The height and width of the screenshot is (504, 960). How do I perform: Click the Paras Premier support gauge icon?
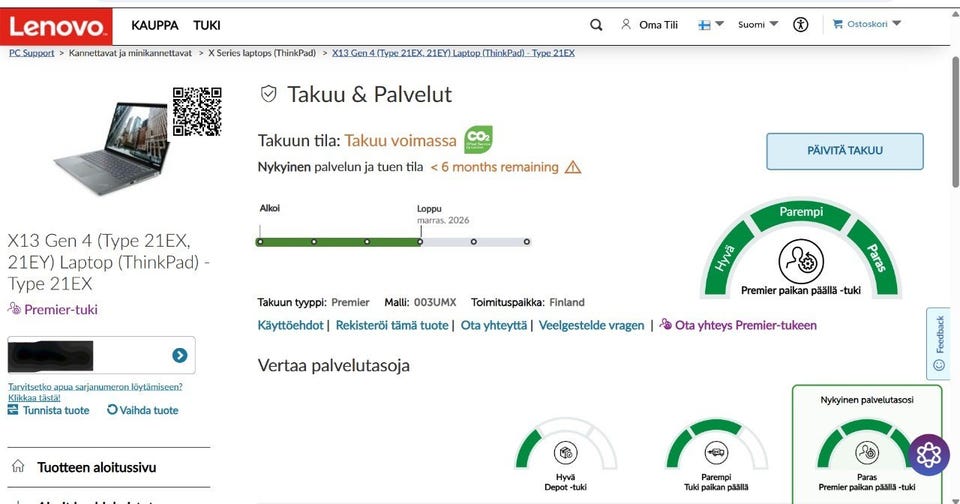866,453
